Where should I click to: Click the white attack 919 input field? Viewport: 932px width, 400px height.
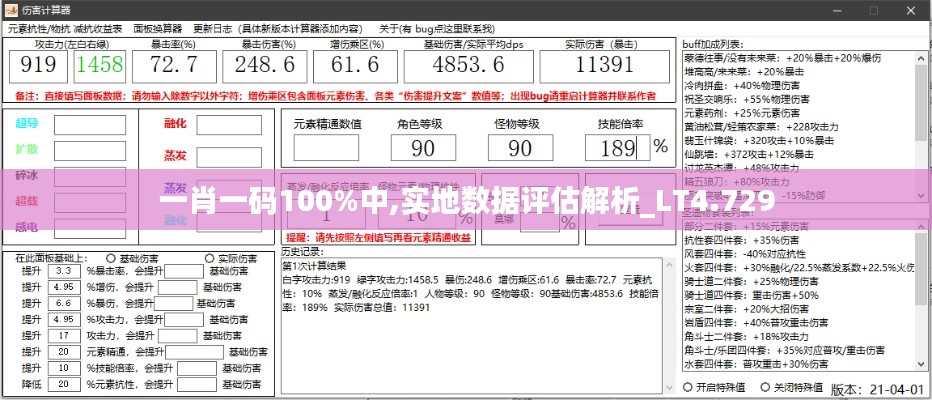click(x=38, y=66)
